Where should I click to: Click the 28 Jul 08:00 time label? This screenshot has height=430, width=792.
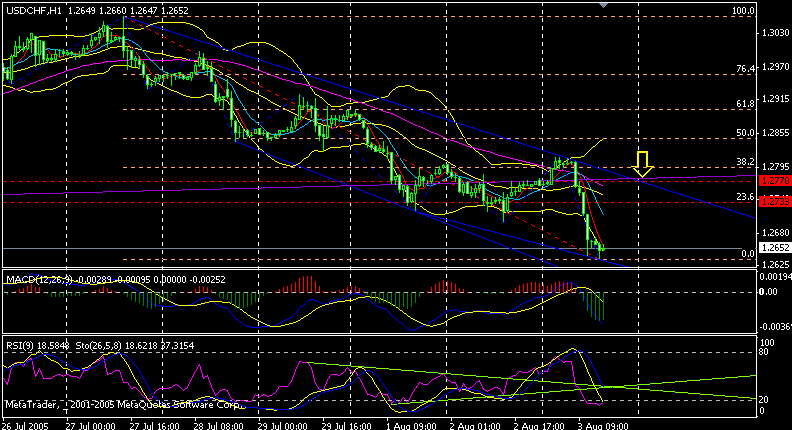pos(218,425)
